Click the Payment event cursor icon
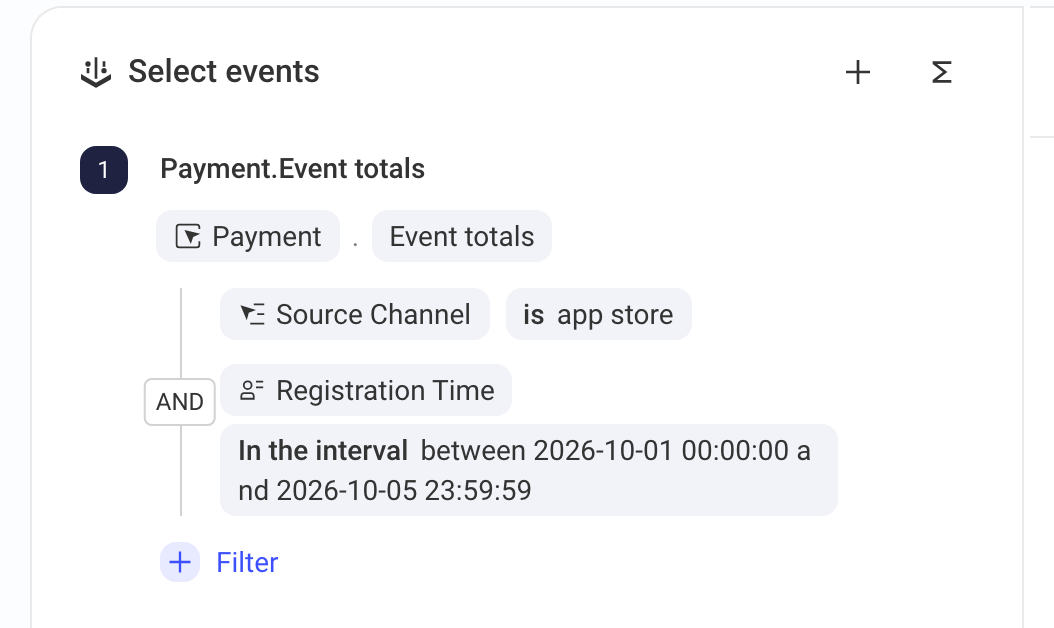 pos(188,237)
